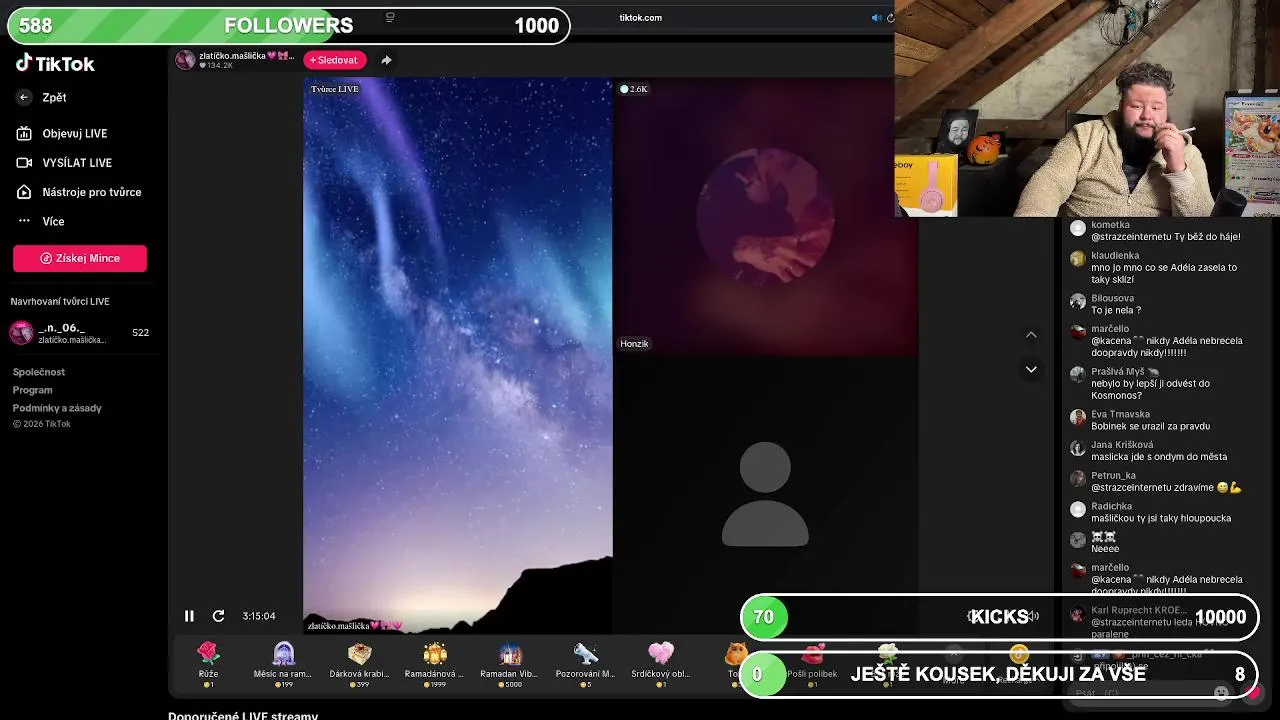Send the Ramadánová lantern gift
1280x720 pixels.
click(x=434, y=664)
